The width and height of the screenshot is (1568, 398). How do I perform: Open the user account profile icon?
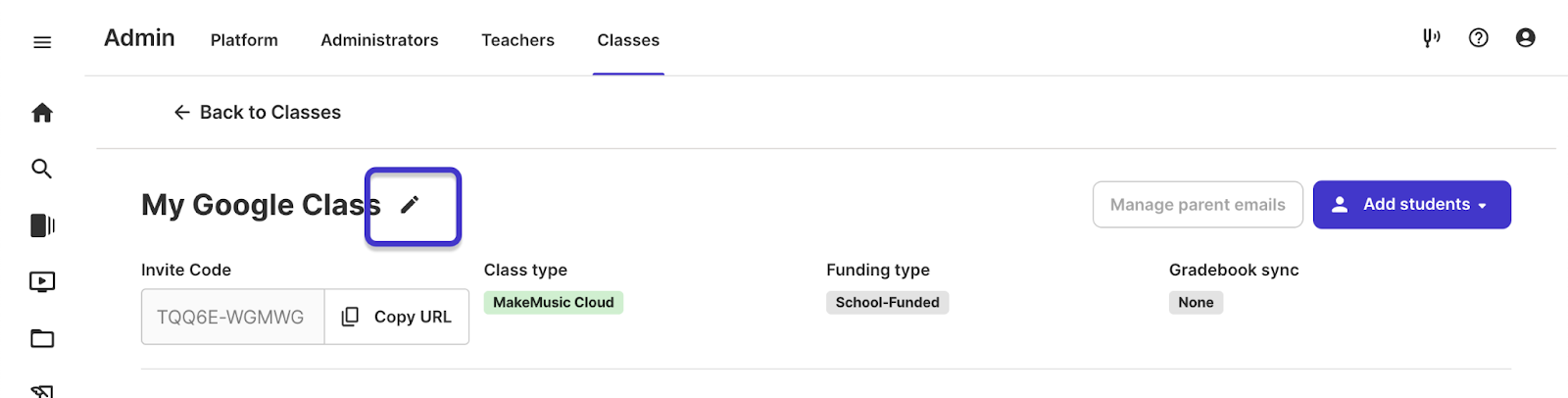coord(1525,38)
